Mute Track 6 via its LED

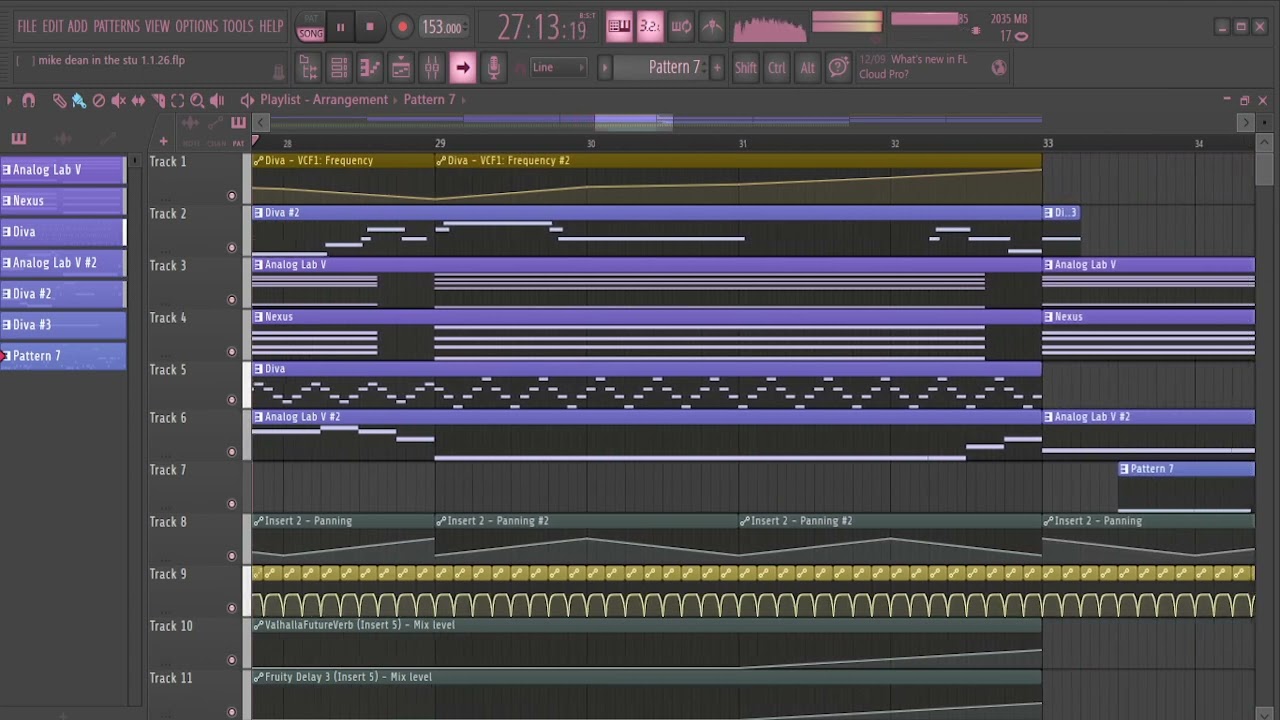coord(232,452)
